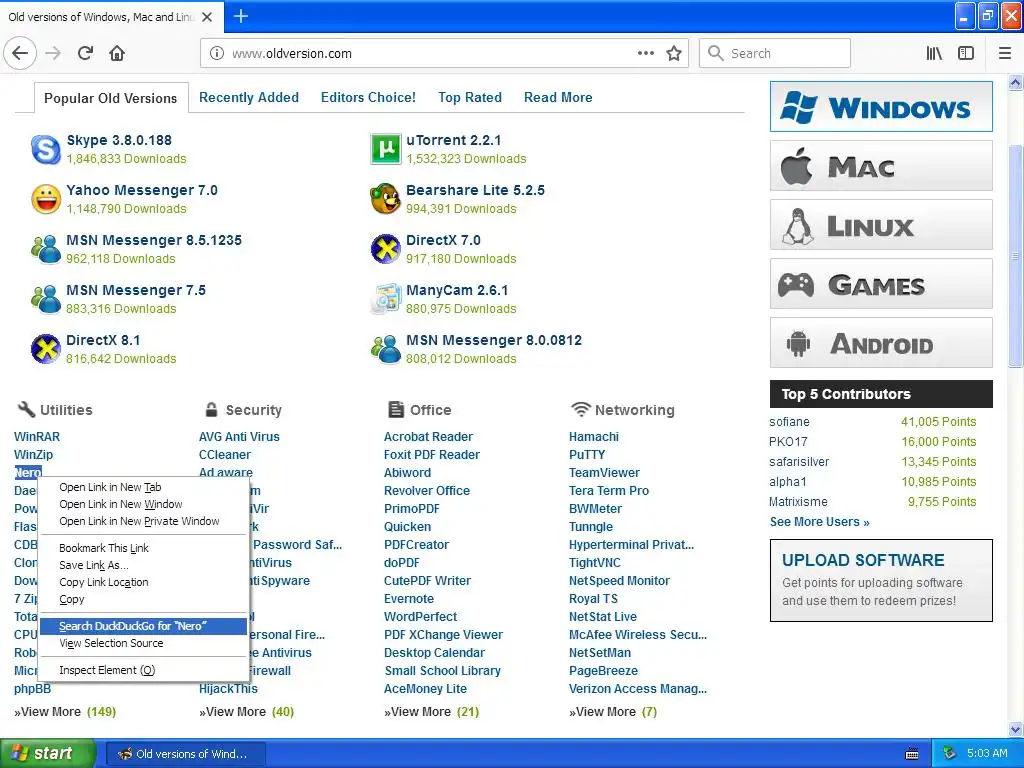Select Popular Old Versions tab
Screen dimensions: 1024x768
pos(110,98)
